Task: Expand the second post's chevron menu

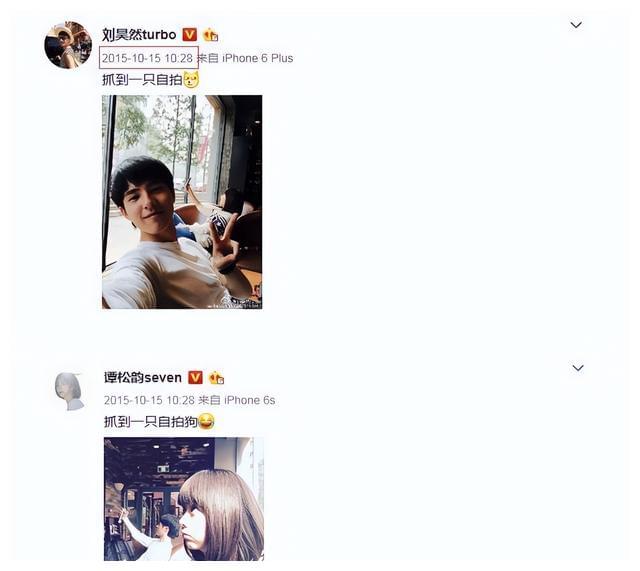Action: pos(577,368)
